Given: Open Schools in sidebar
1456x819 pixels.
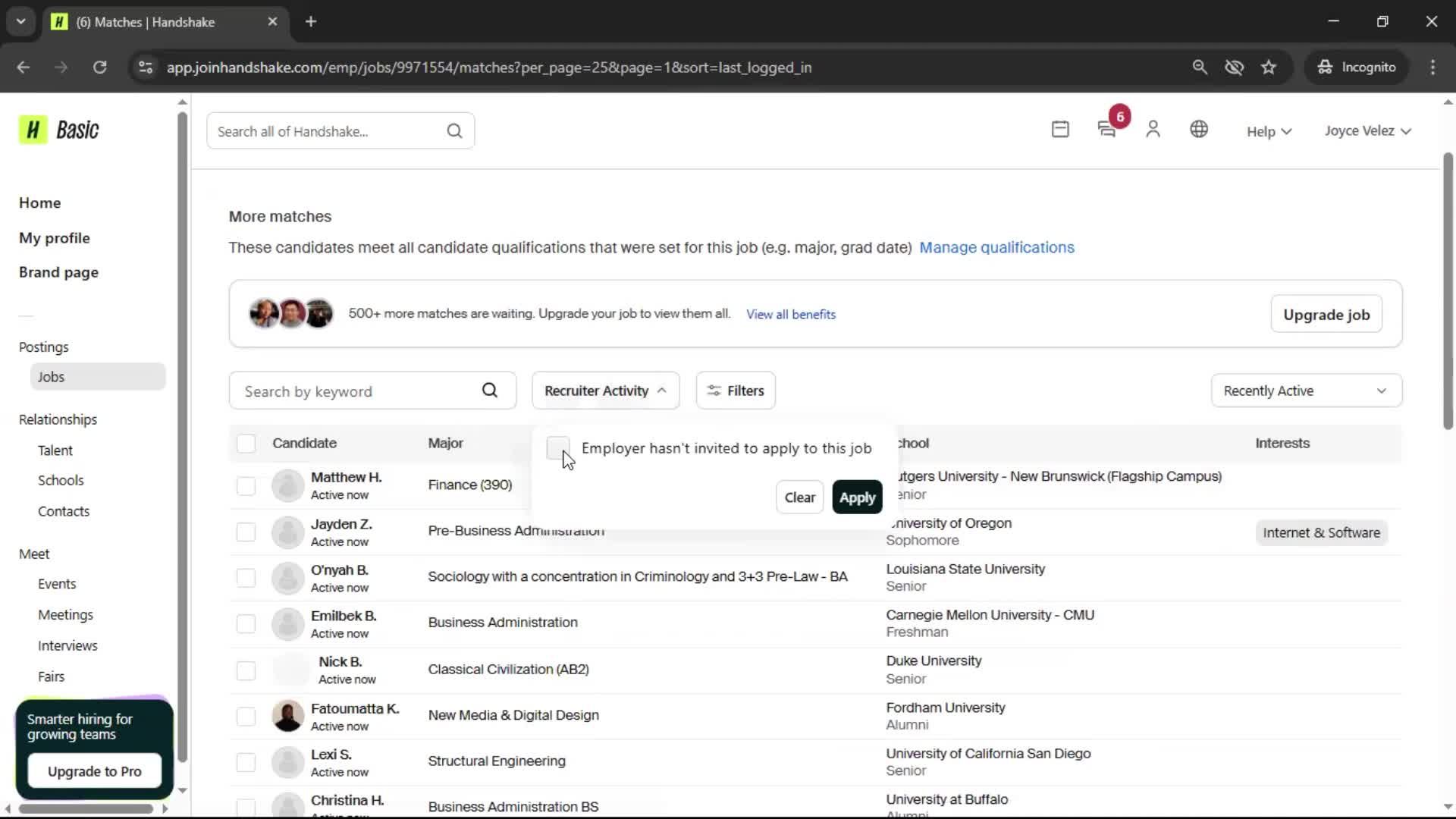Looking at the screenshot, I should [x=61, y=481].
